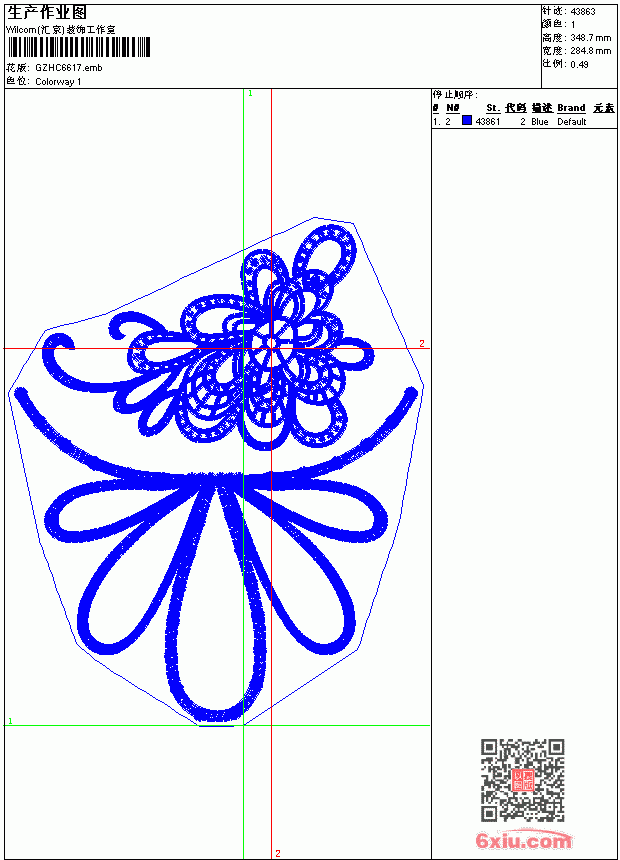This screenshot has height=860, width=620.
Task: Click the stitch count value 43863
Action: 583,12
